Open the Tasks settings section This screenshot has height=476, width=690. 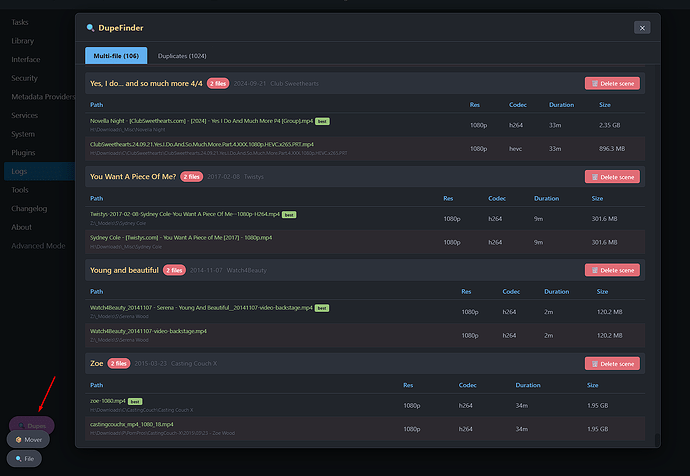(20, 22)
